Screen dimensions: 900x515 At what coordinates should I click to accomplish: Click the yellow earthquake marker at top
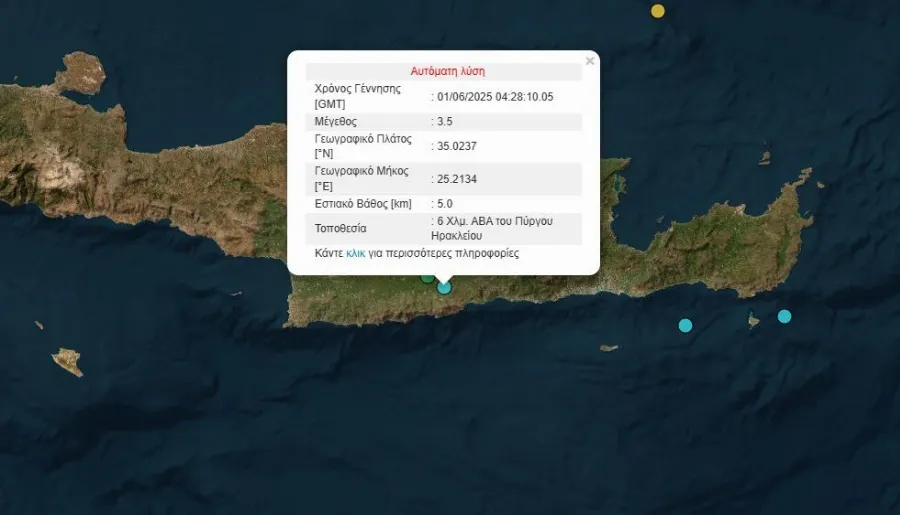(657, 11)
